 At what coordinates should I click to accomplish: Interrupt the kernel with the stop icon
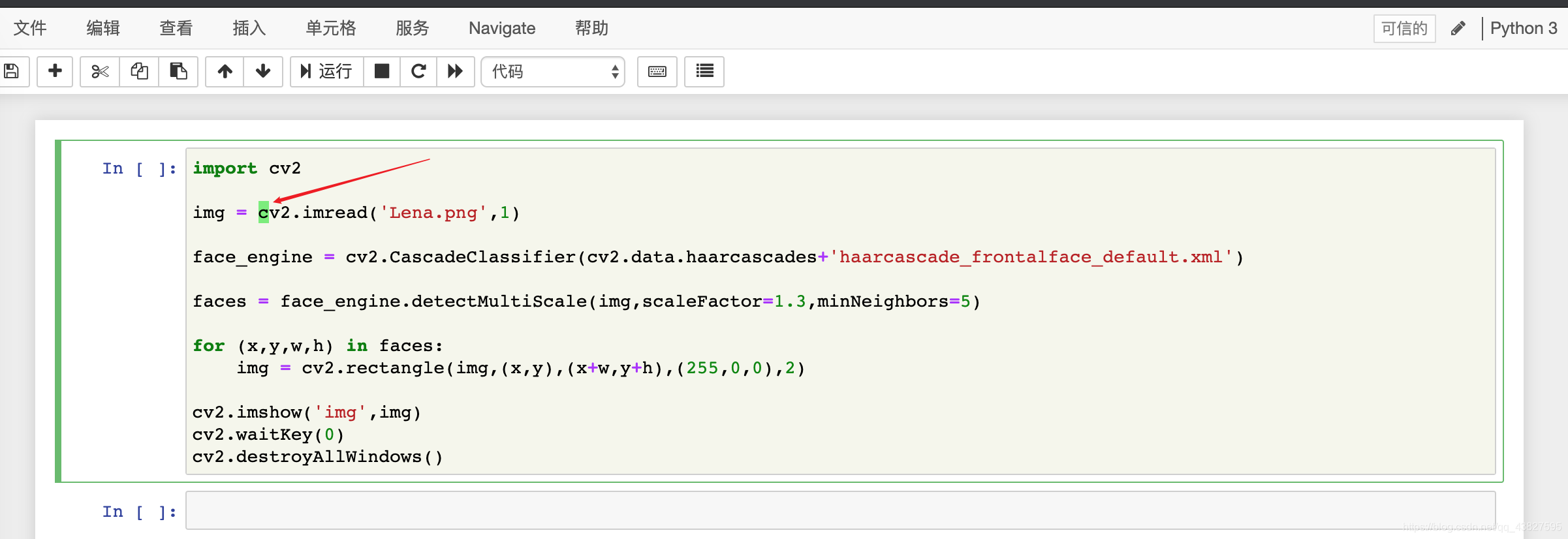pos(382,71)
